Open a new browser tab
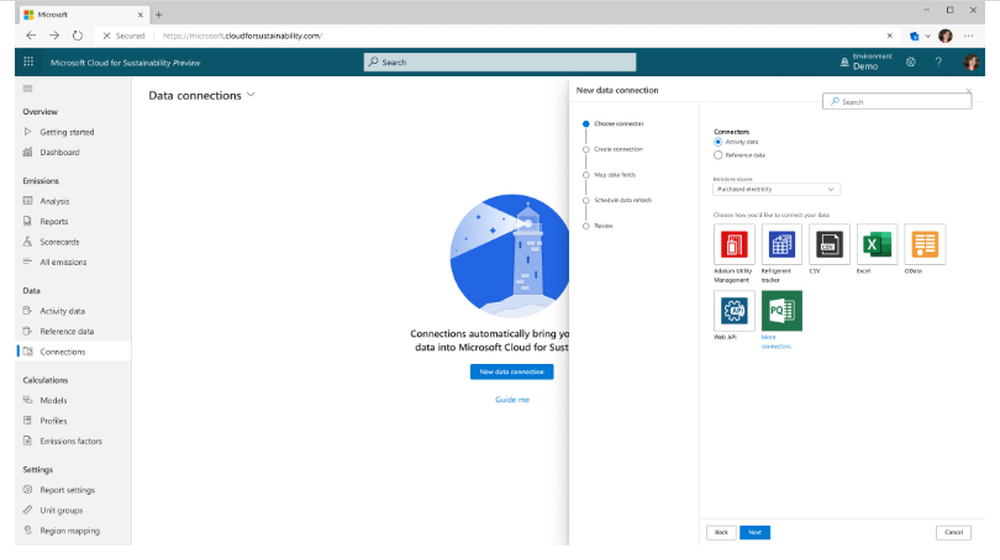Screen dimensions: 1000x560 pos(159,15)
